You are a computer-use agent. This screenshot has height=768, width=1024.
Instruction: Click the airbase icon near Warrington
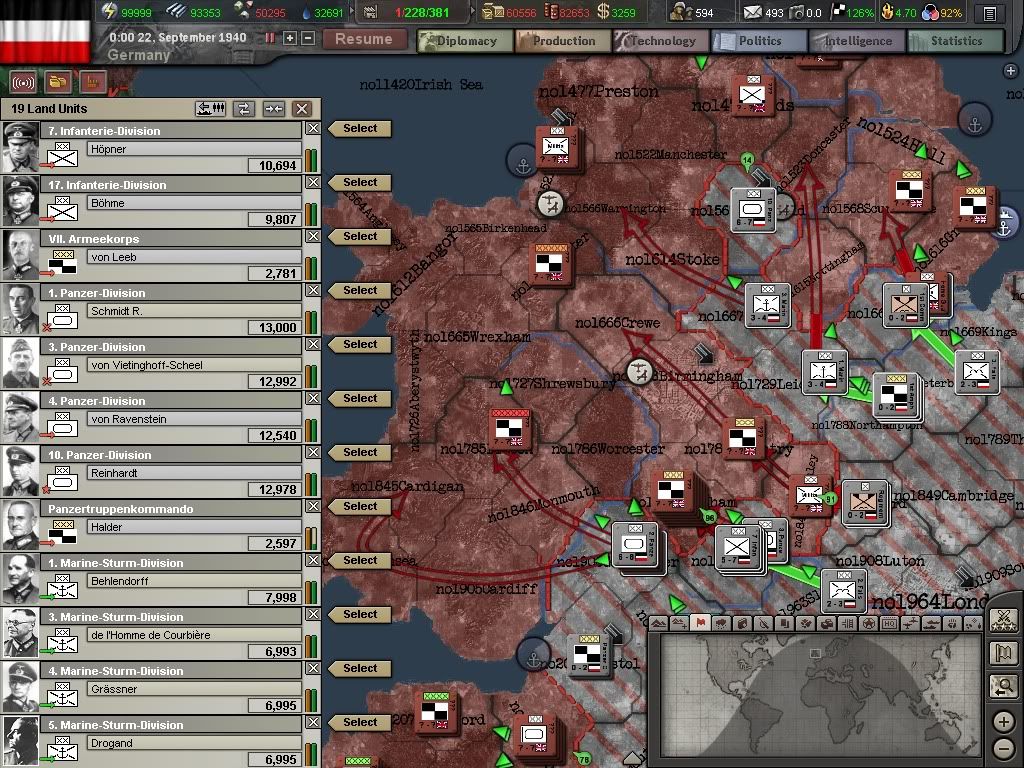552,204
